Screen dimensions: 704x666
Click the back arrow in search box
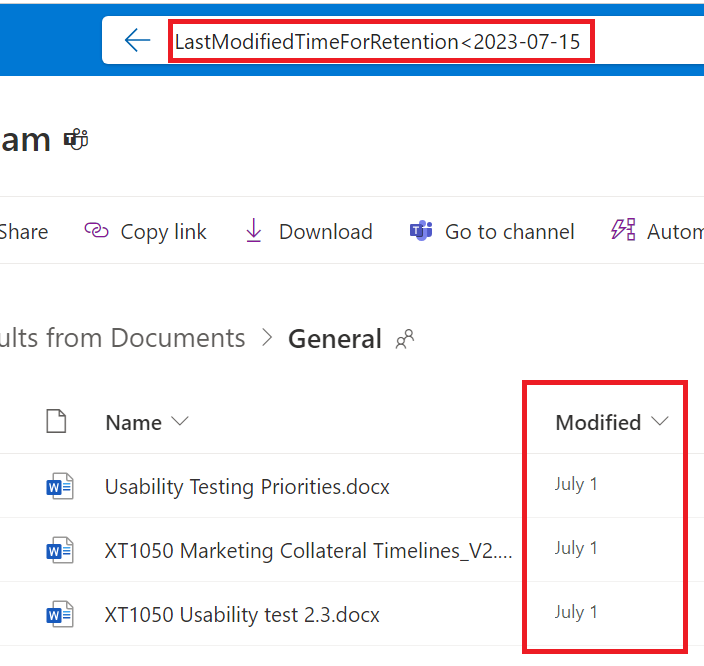(137, 40)
